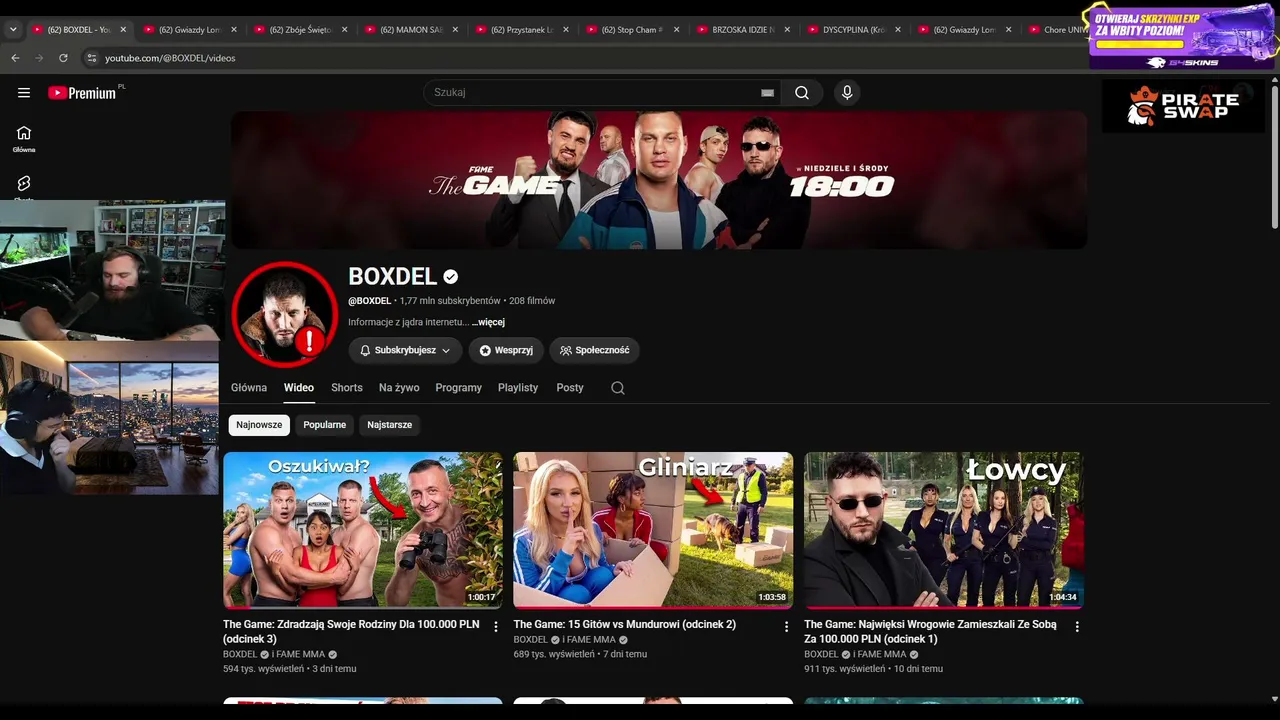Expand the Subskrybujesz subscription dropdown
Screen dimensions: 1280x720
pos(405,351)
